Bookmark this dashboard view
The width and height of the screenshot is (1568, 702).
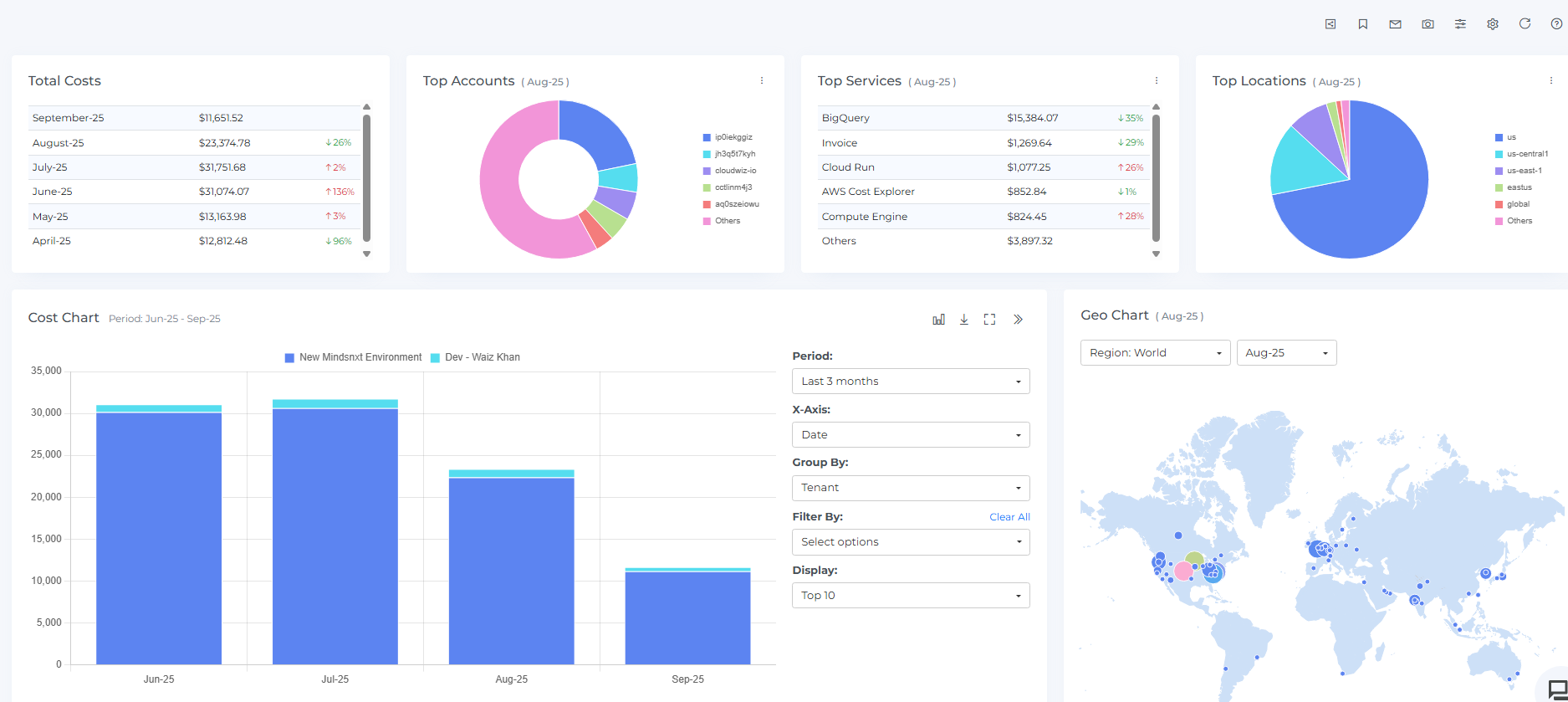pos(1363,24)
